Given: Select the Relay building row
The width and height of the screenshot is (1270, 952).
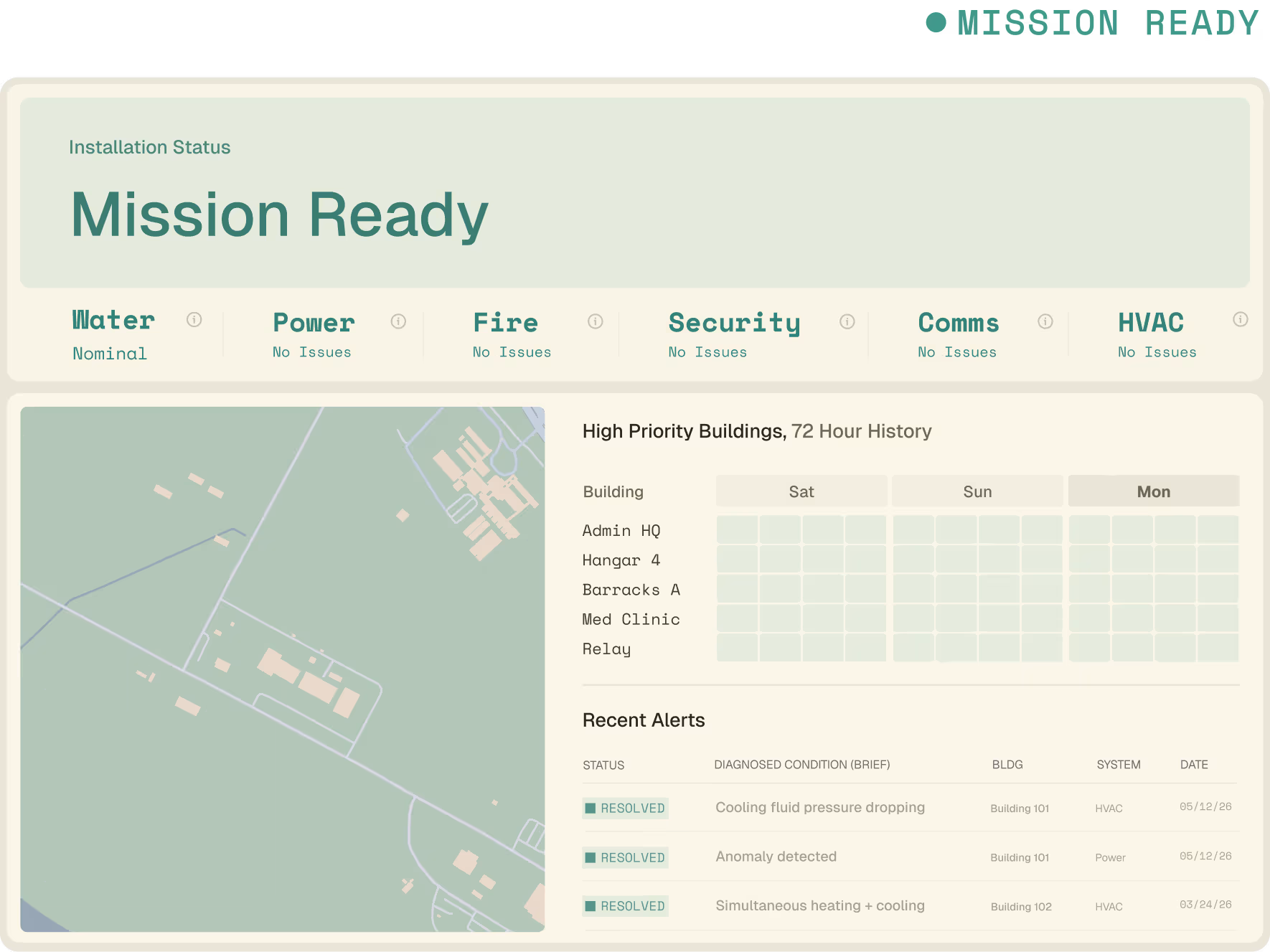Looking at the screenshot, I should 911,648.
